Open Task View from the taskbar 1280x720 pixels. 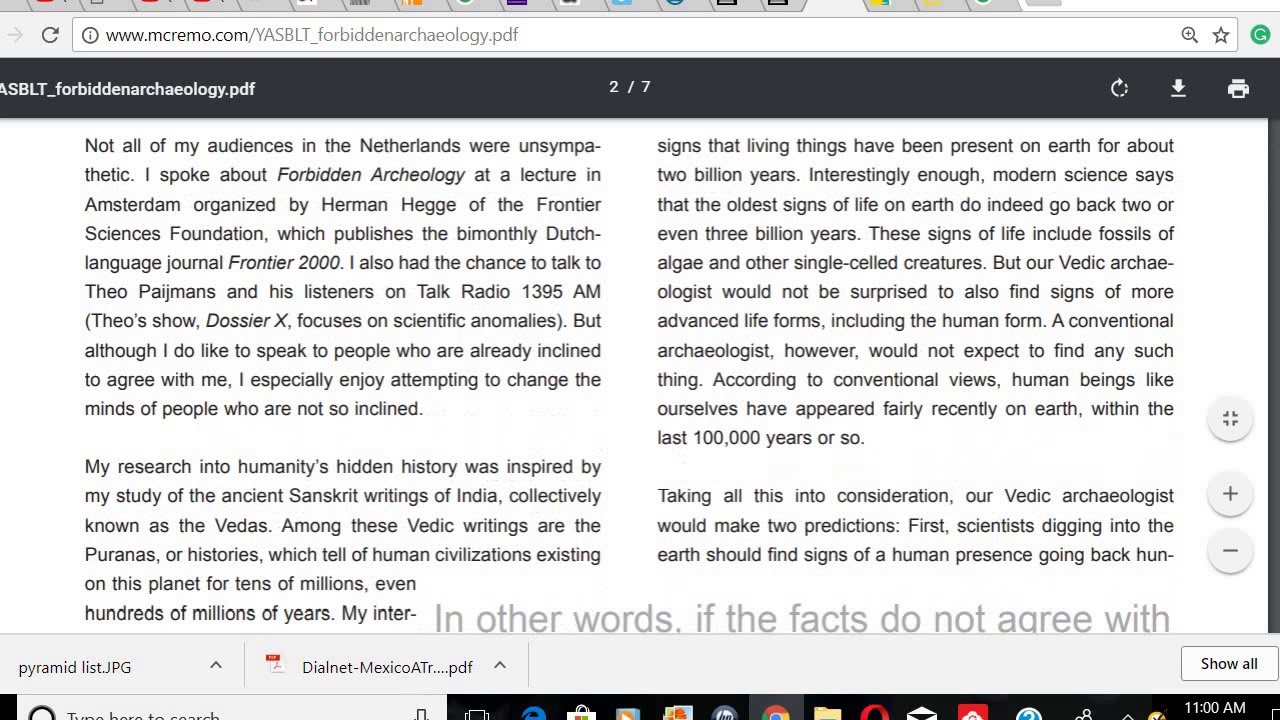click(477, 715)
